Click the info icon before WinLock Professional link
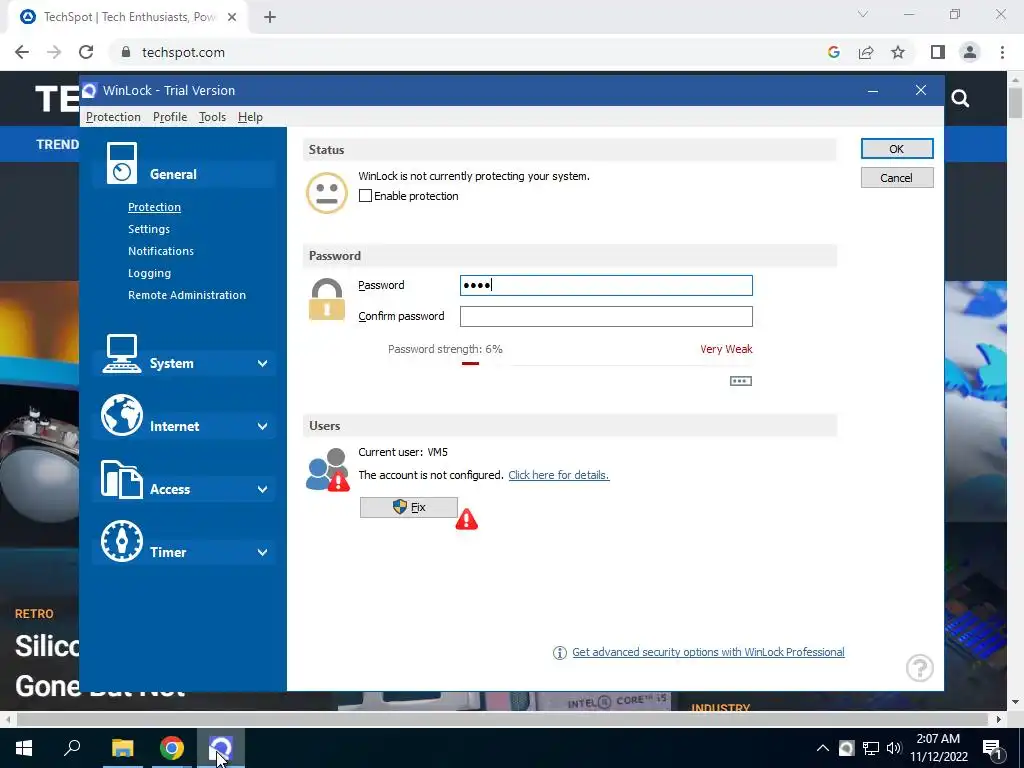The image size is (1024, 768). (560, 652)
